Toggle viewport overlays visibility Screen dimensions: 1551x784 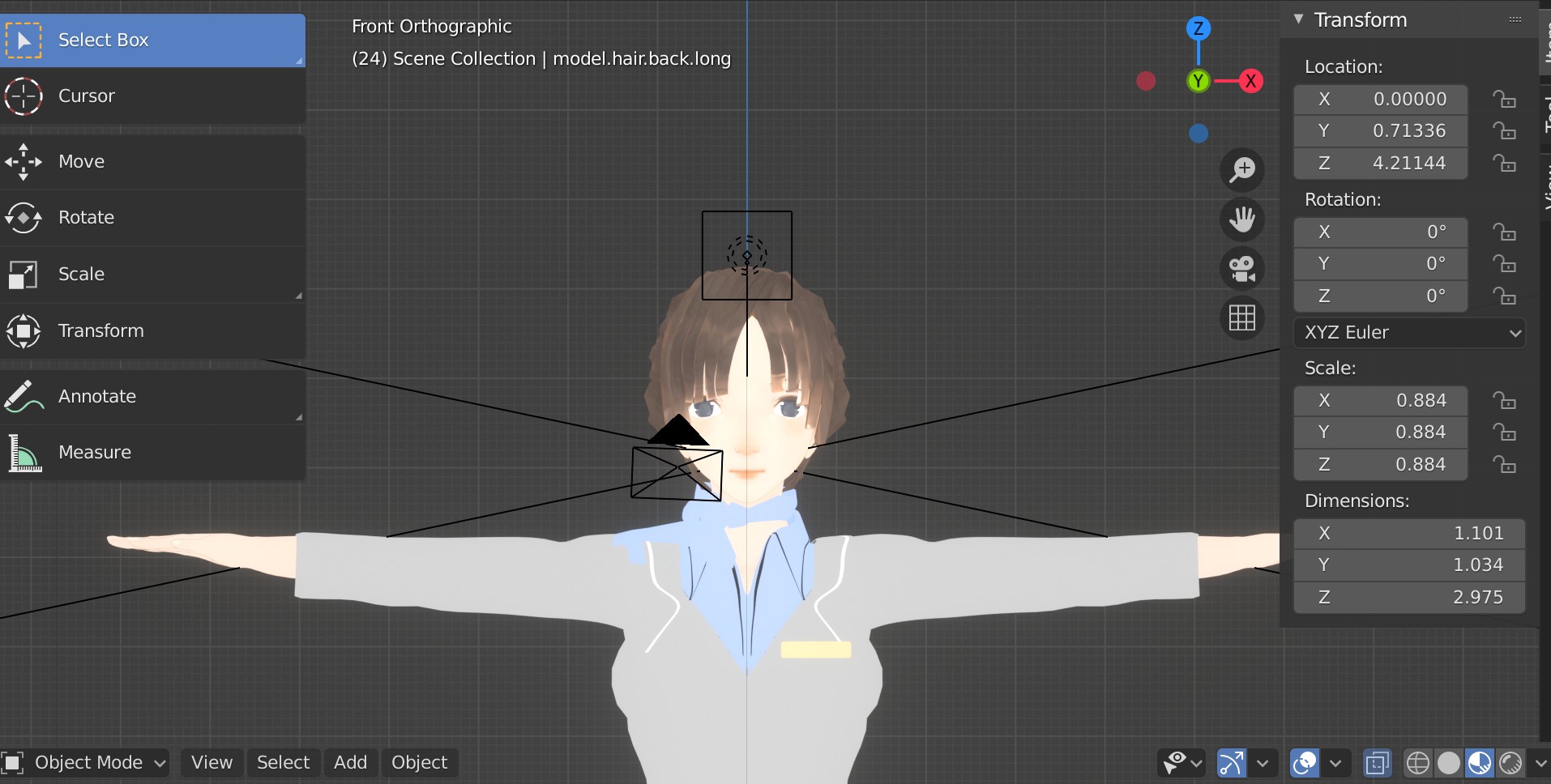tap(1303, 762)
